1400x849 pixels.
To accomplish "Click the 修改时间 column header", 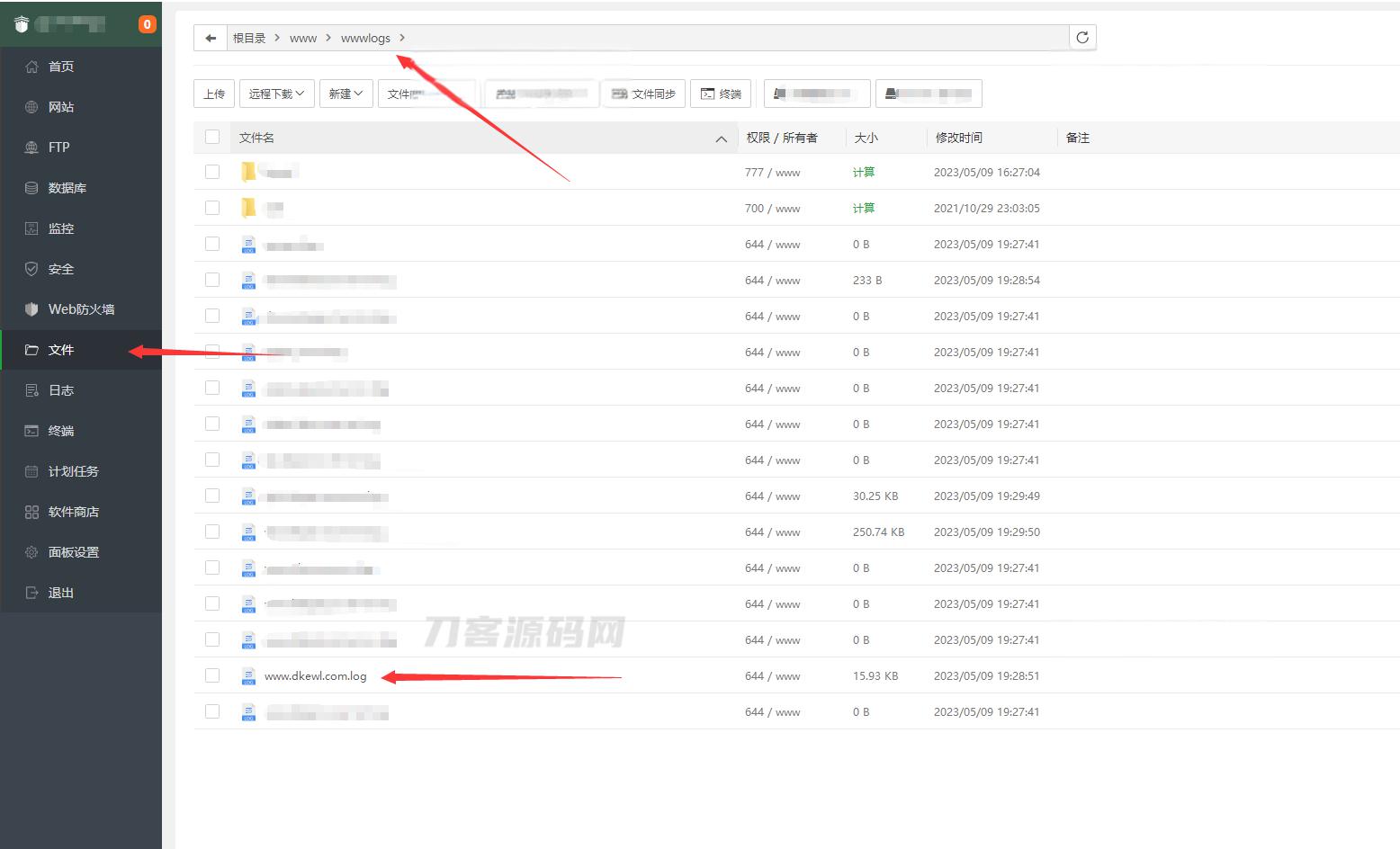I will (x=959, y=138).
